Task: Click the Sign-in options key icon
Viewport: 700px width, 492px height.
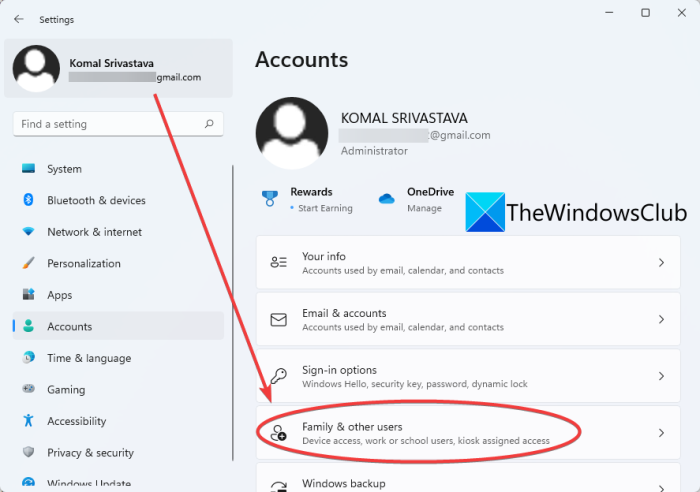Action: pos(279,376)
